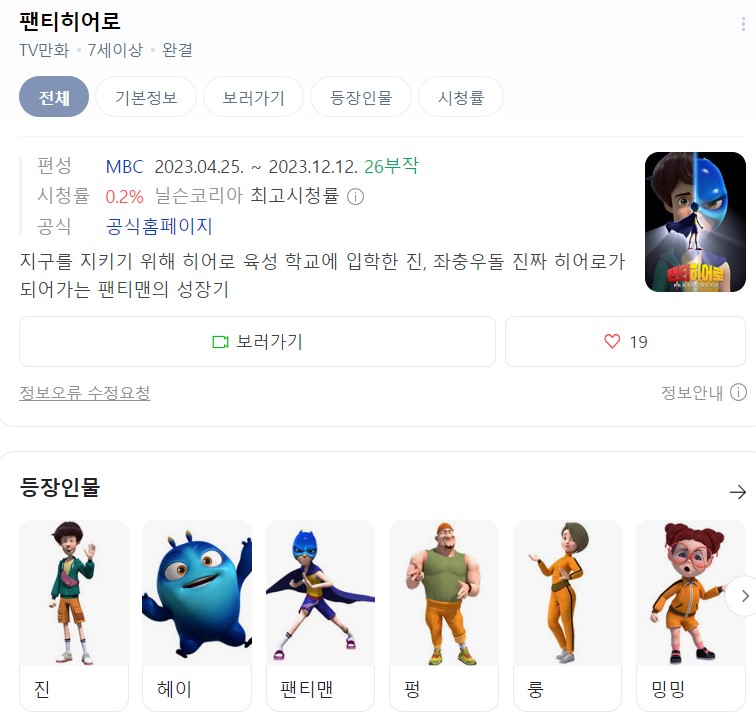Viewport: 756px width, 728px height.
Task: Open the 공식홈페이지 link
Action: click(x=159, y=226)
